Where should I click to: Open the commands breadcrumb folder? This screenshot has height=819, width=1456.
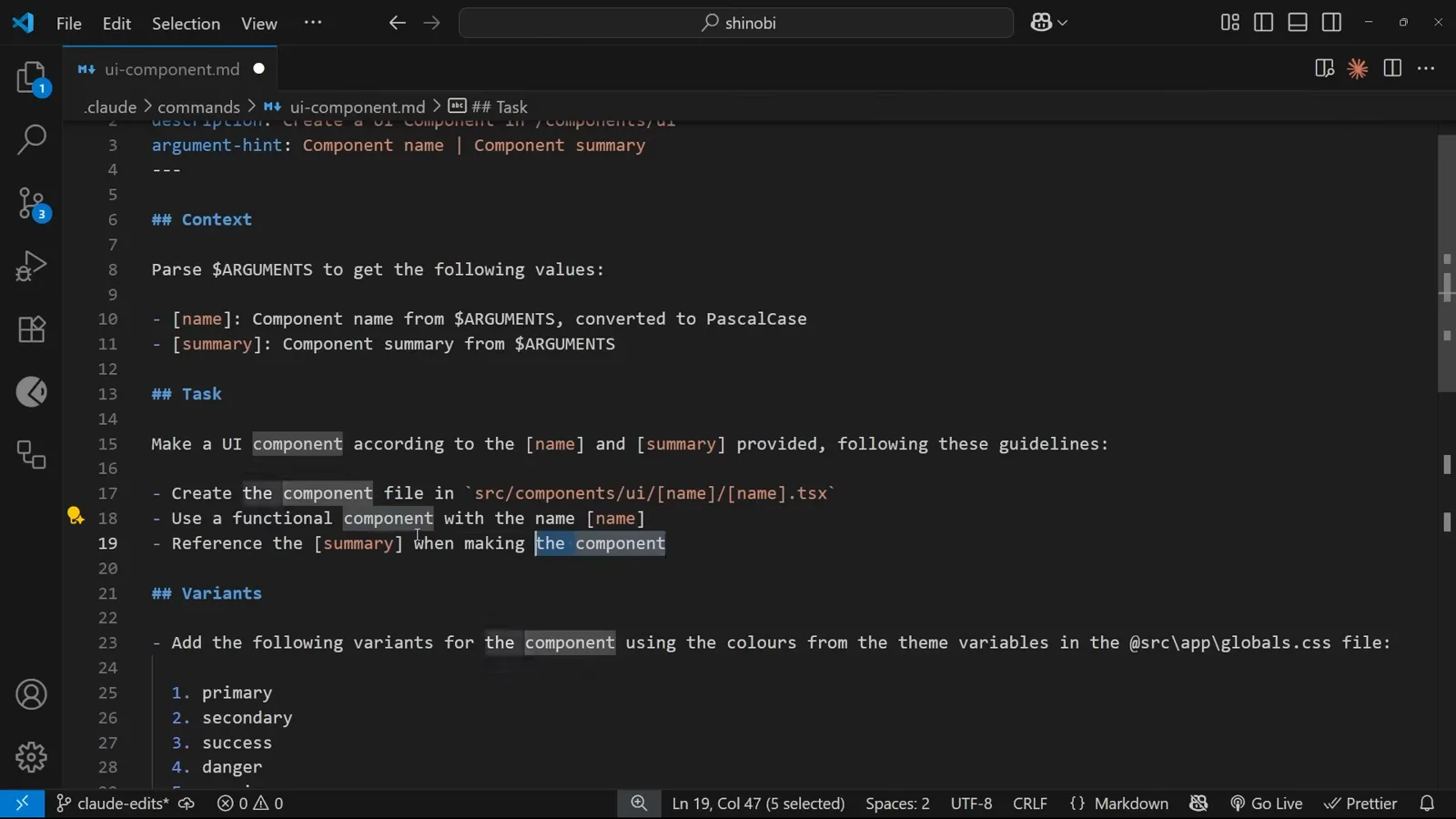pyautogui.click(x=198, y=107)
